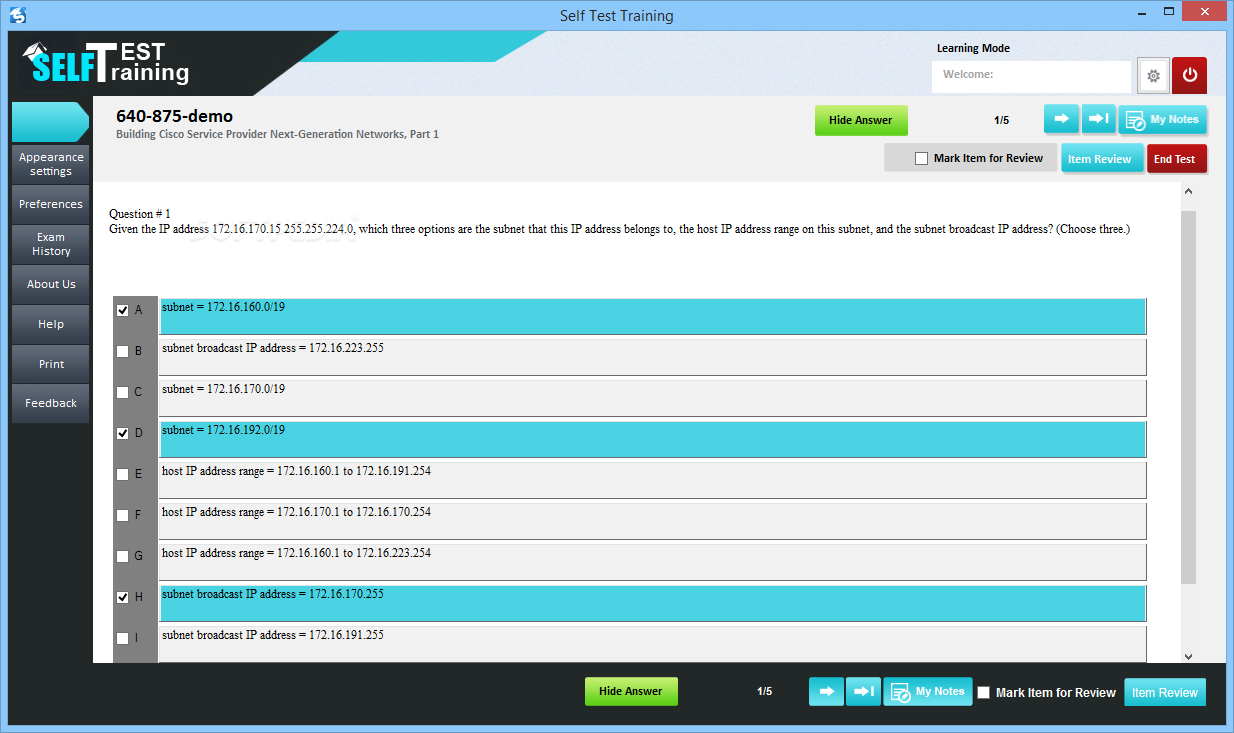This screenshot has width=1234, height=733.
Task: Click the settings gear icon
Action: point(1153,75)
